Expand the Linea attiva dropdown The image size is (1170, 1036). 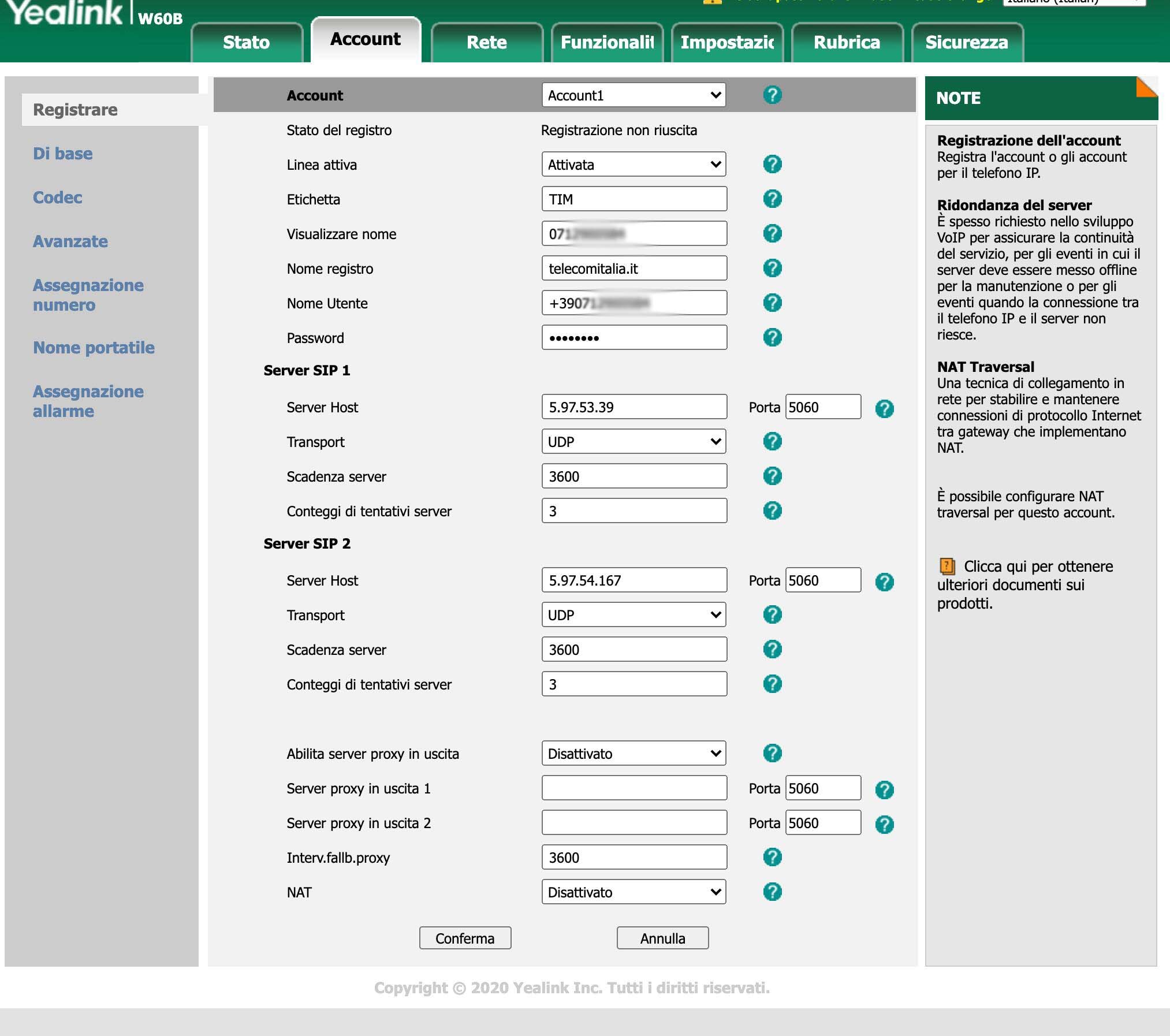pos(634,165)
